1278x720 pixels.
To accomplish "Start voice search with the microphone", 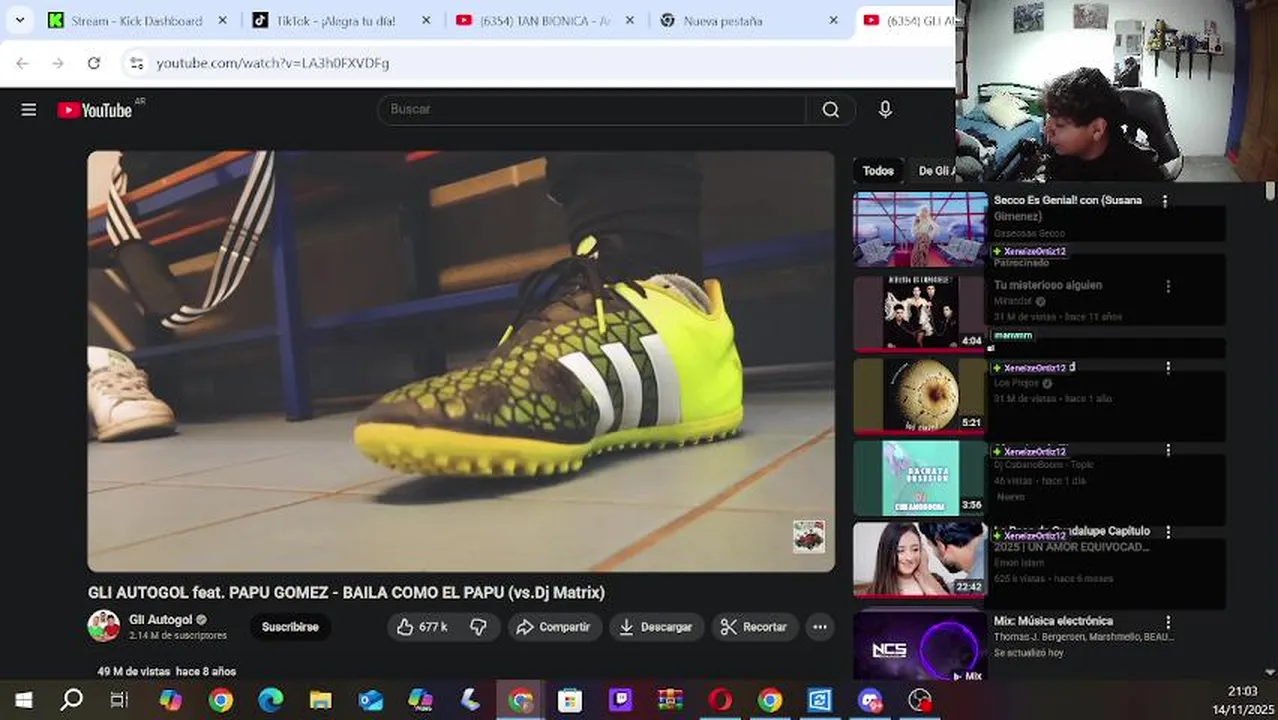I will coord(885,110).
